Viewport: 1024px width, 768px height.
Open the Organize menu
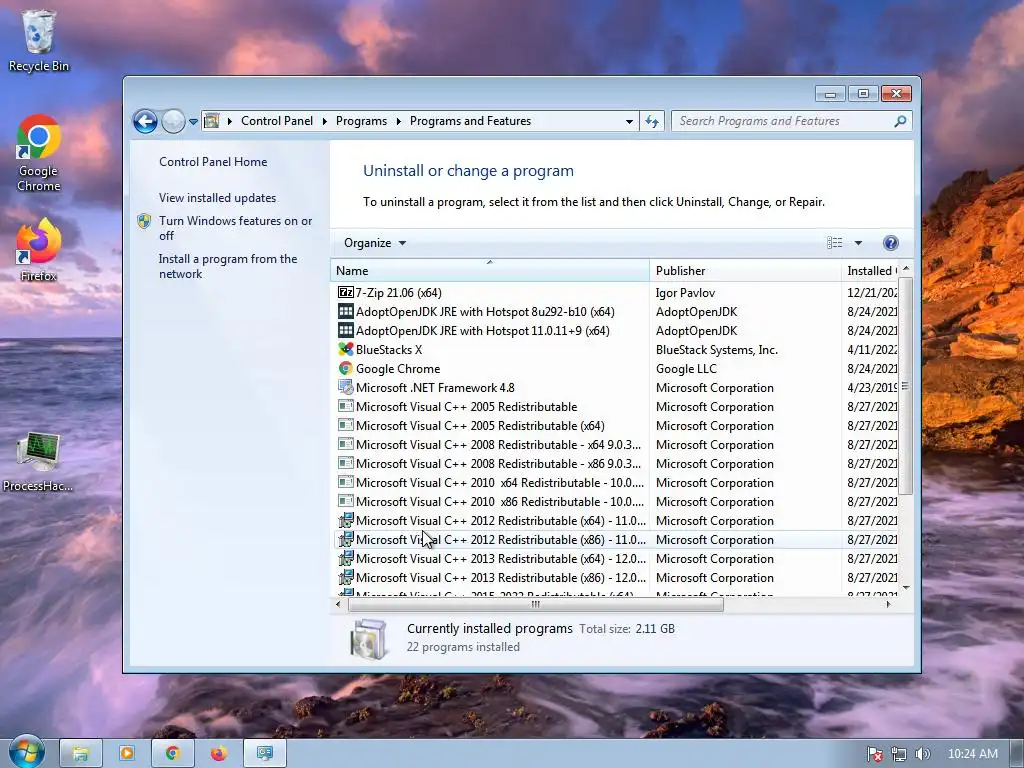[375, 243]
